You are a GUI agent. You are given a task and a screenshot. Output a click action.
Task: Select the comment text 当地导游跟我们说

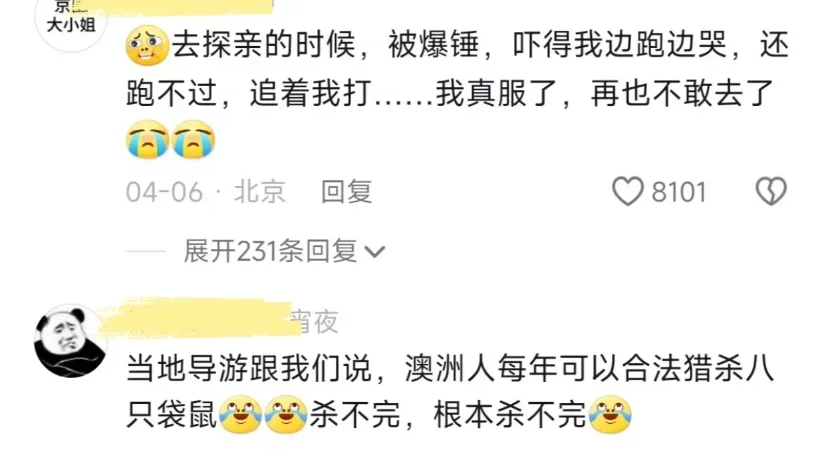point(249,368)
